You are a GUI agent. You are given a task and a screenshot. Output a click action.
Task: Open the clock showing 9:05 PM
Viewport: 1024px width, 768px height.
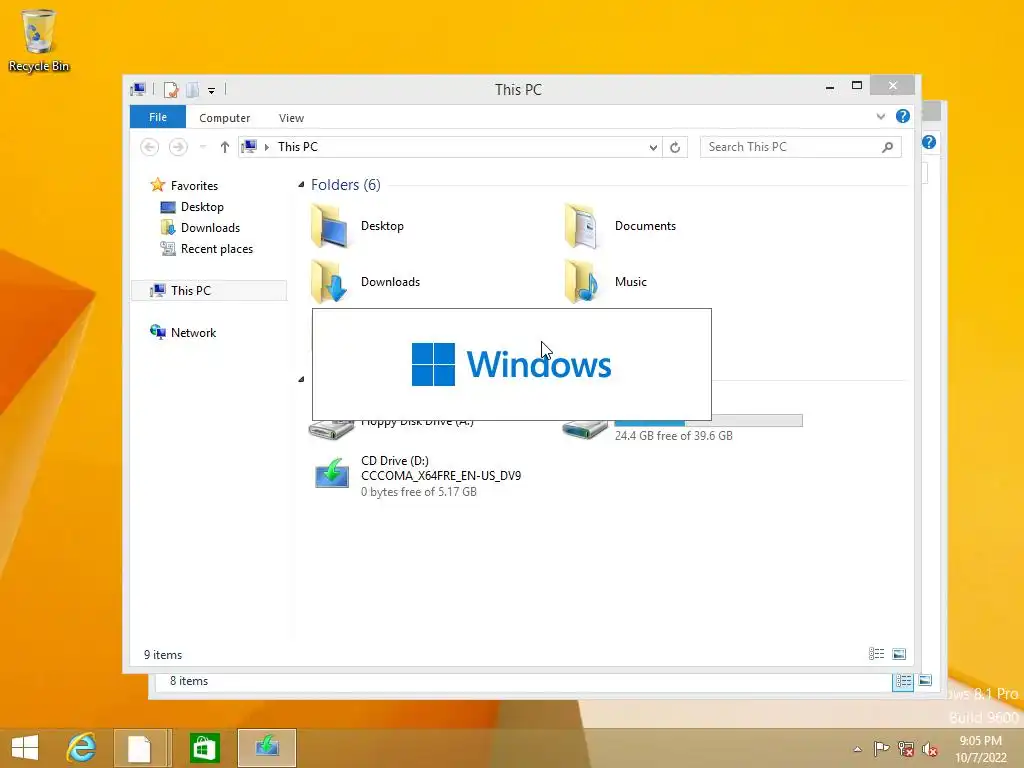(980, 749)
